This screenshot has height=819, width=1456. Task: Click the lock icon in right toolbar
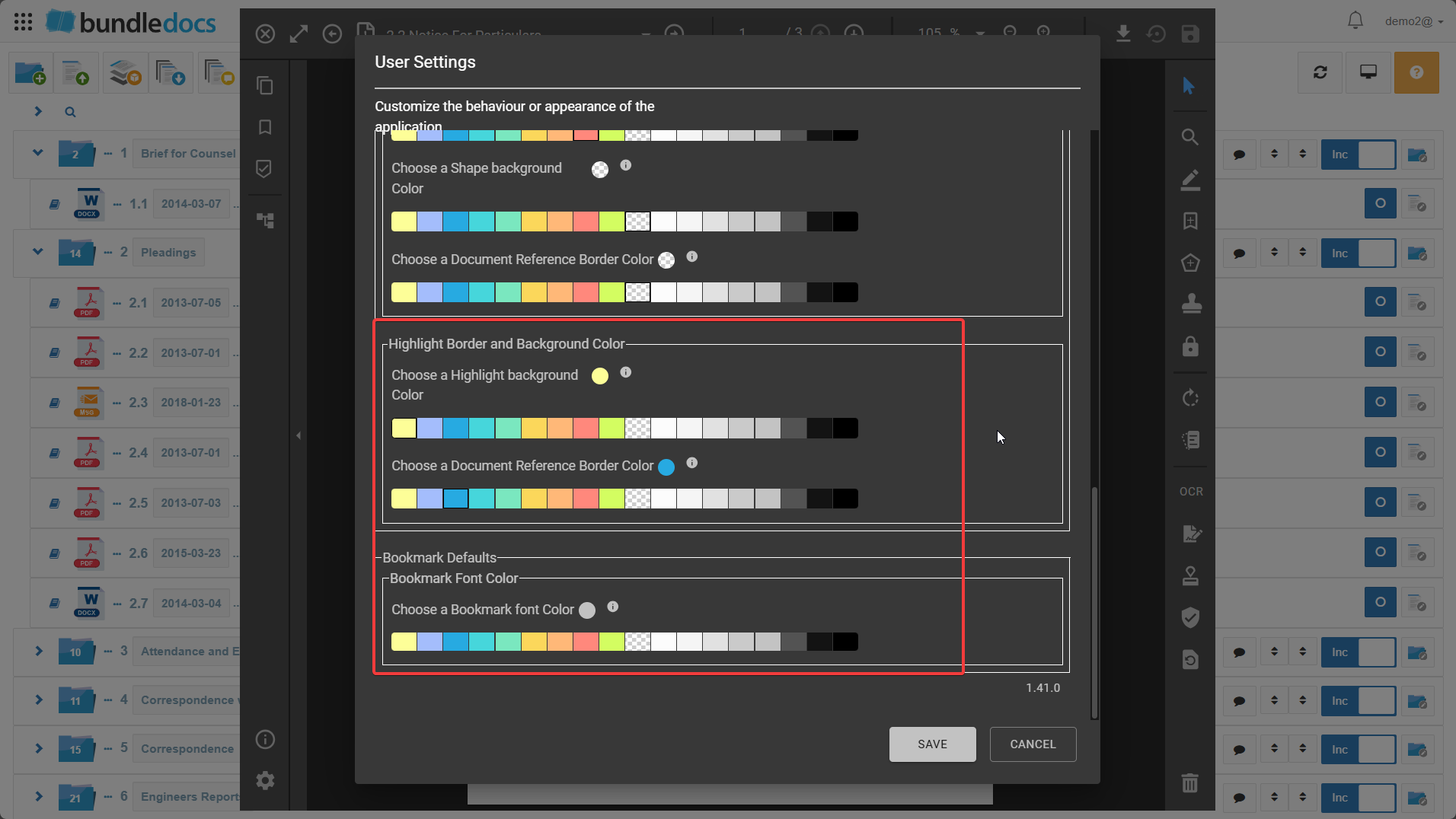click(1190, 347)
